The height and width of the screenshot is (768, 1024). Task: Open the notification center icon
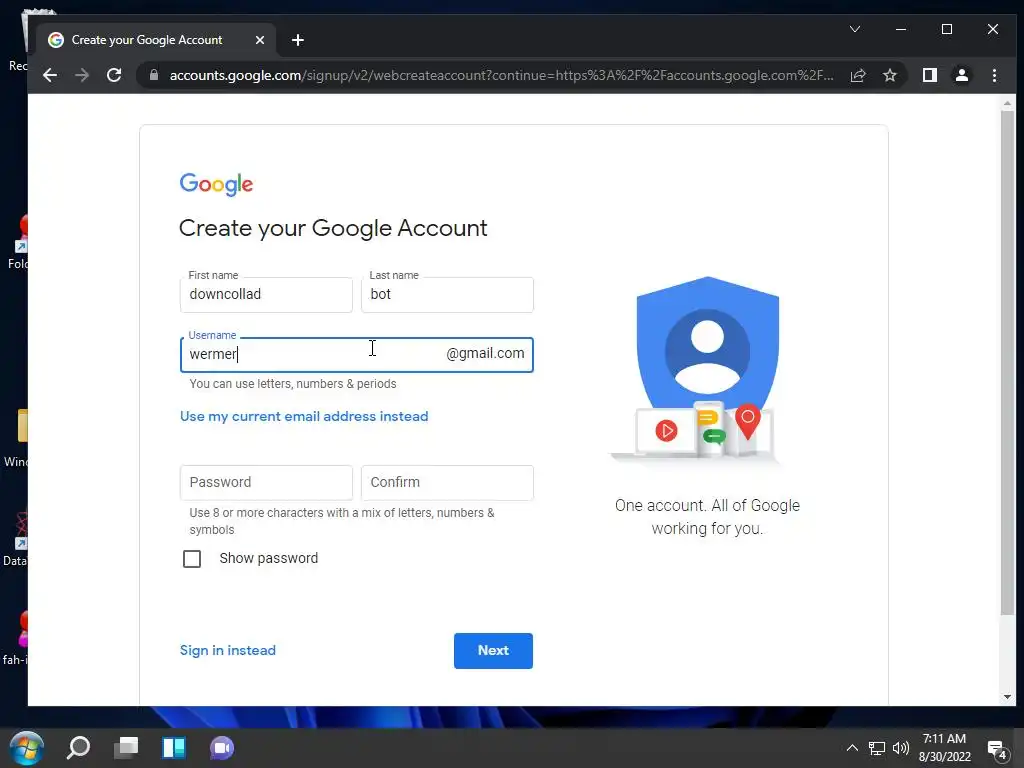[997, 750]
